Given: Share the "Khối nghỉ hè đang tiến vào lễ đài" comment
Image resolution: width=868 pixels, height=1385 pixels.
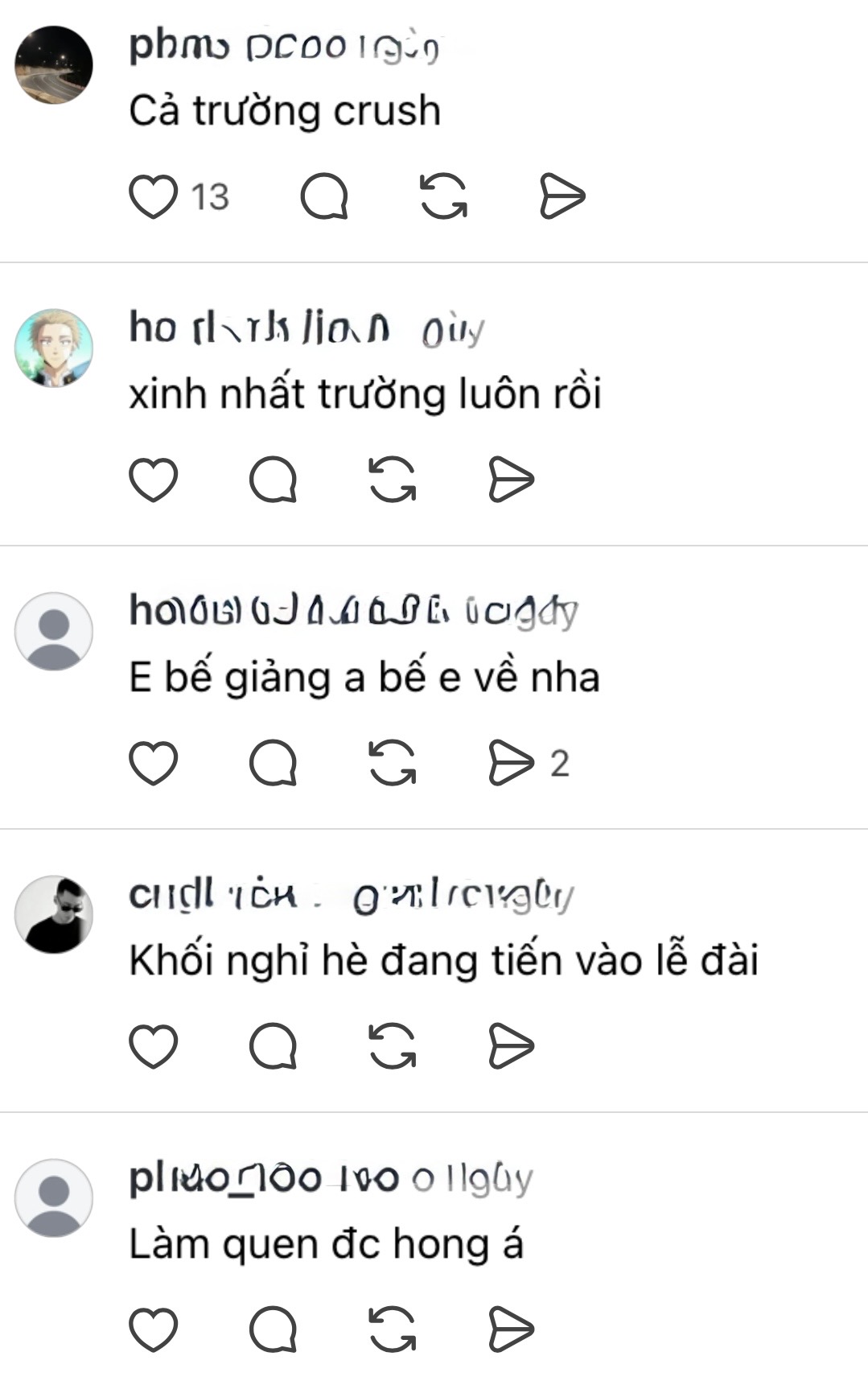Looking at the screenshot, I should [511, 1046].
